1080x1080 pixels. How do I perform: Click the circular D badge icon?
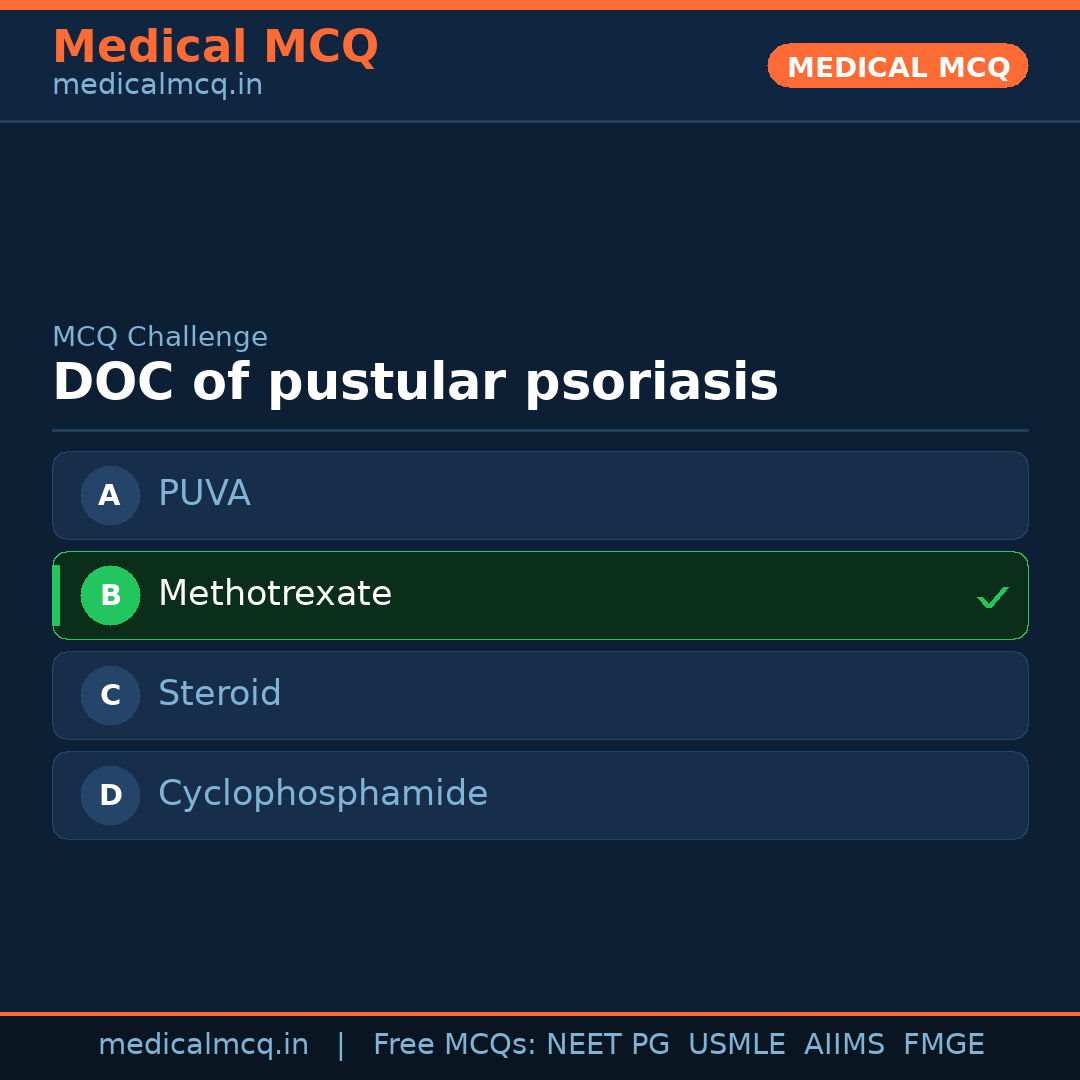[x=110, y=795]
